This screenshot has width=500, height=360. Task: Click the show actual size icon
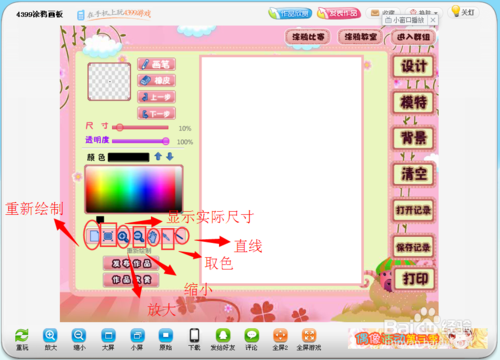[108, 236]
